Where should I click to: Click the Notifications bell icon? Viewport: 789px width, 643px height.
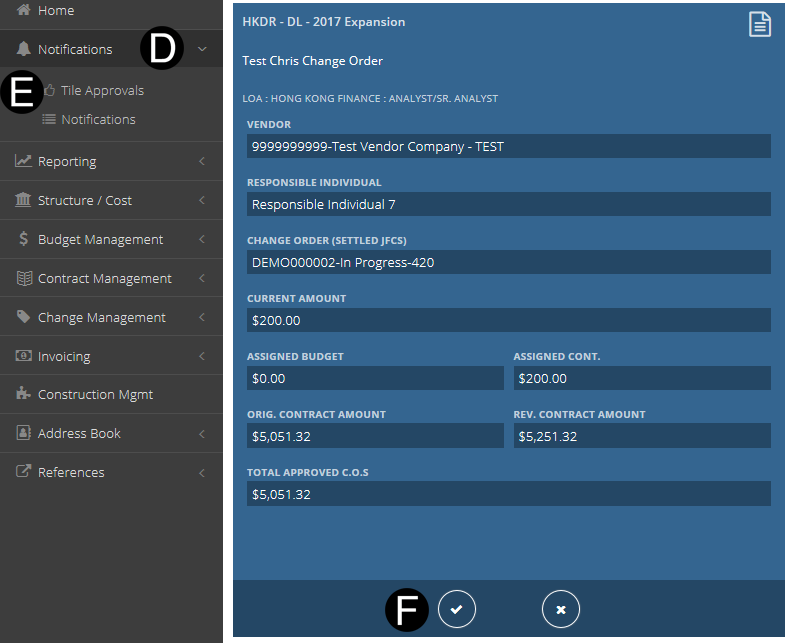pos(24,49)
